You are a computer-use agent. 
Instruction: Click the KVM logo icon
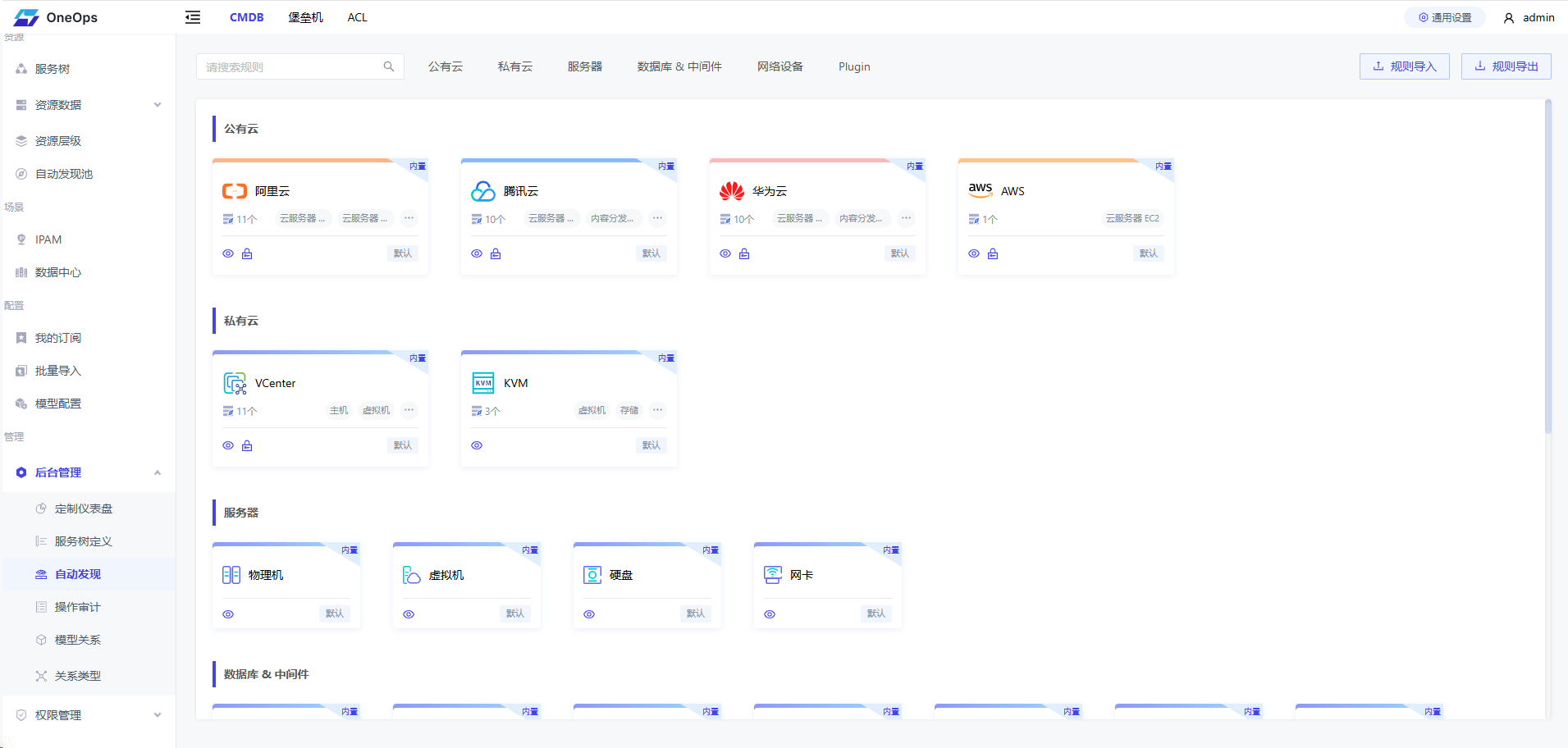(483, 383)
